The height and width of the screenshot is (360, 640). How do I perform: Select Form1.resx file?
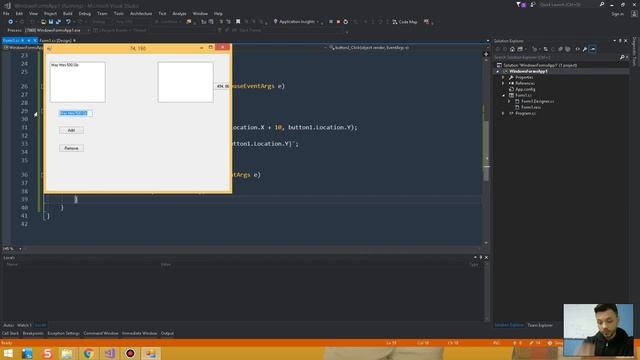531,107
